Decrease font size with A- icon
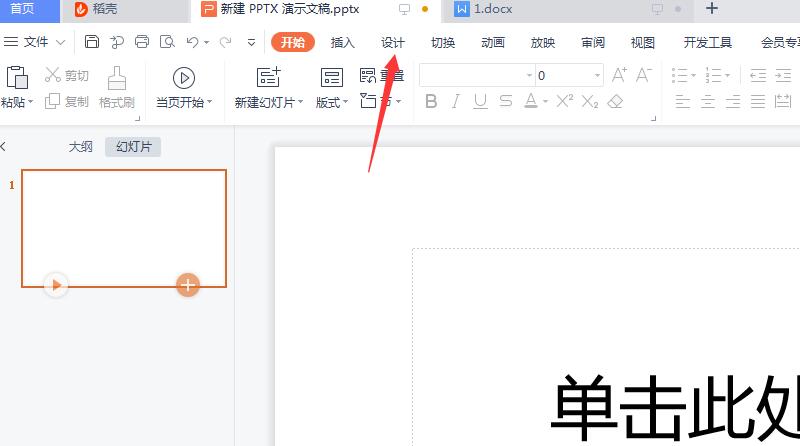 coord(643,75)
